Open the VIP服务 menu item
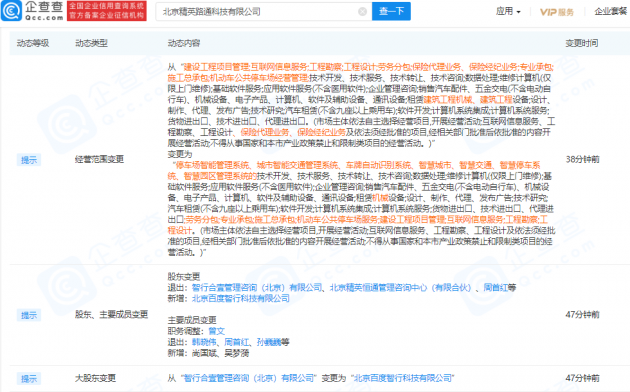This screenshot has width=630, height=392. (557, 12)
